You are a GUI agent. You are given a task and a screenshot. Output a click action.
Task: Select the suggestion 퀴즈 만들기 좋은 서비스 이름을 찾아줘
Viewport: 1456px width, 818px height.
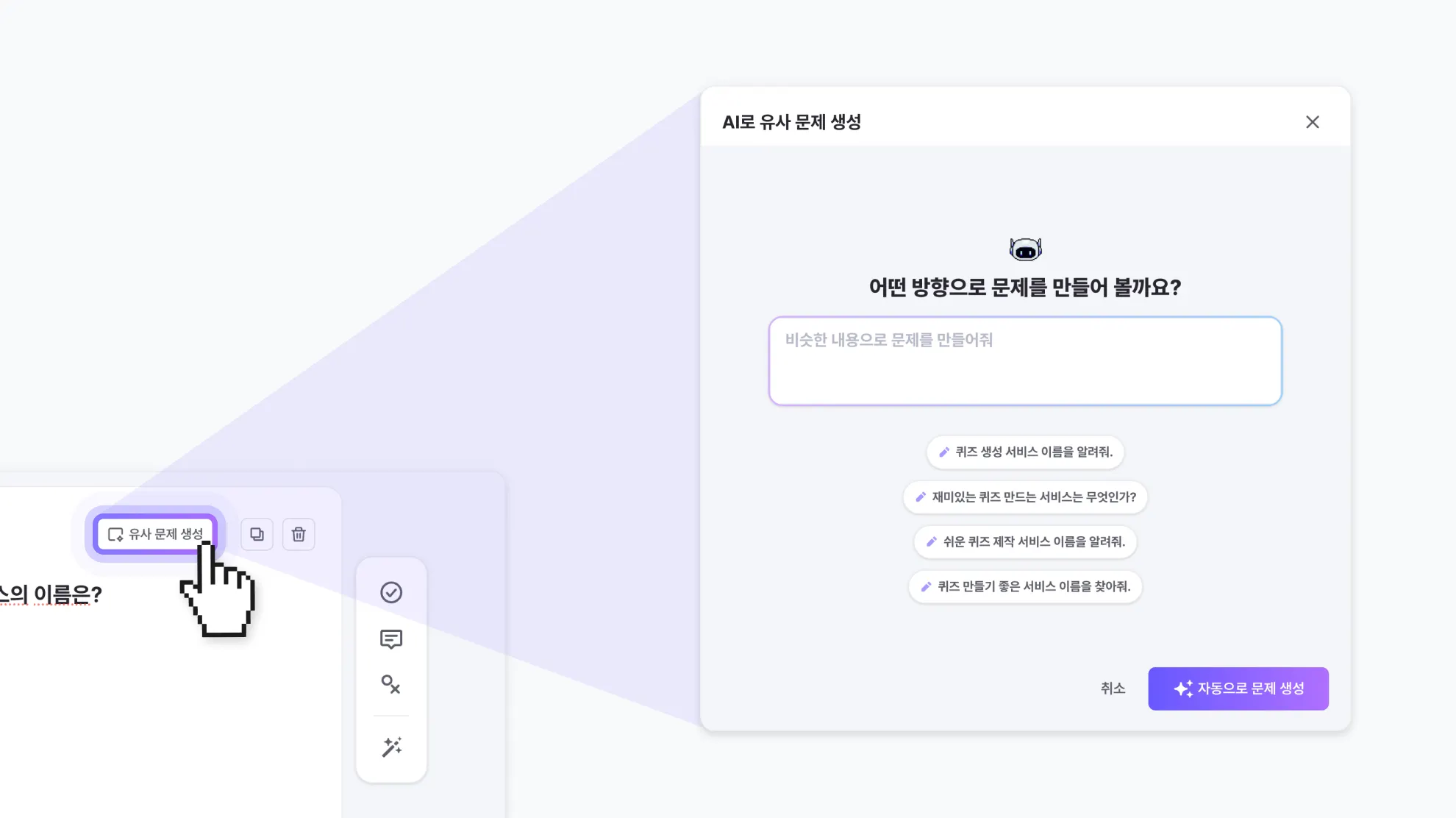(x=1025, y=587)
